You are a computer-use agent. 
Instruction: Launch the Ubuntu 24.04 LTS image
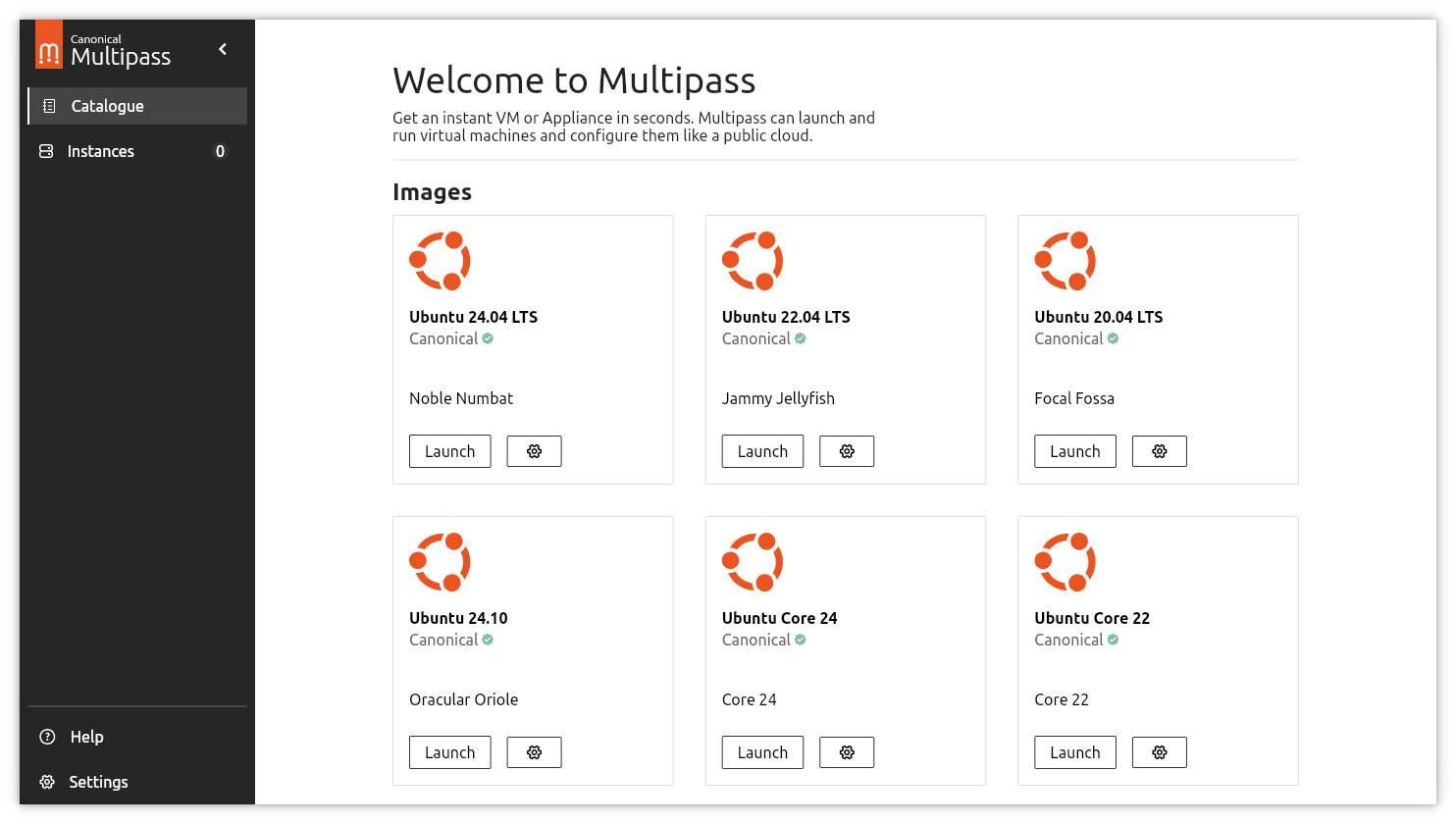449,451
